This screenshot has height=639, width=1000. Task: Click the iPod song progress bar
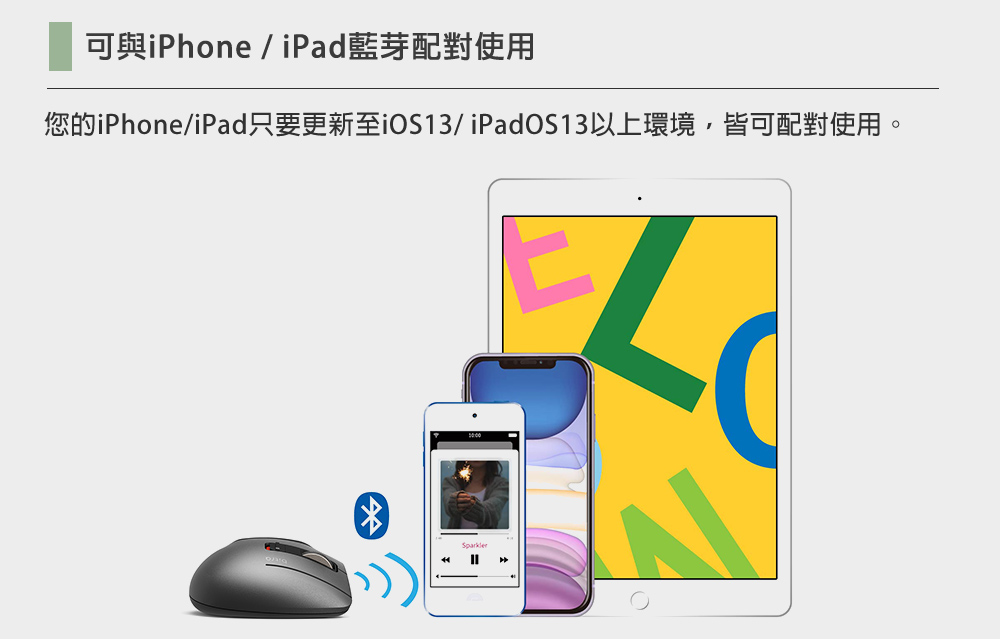pyautogui.click(x=475, y=533)
